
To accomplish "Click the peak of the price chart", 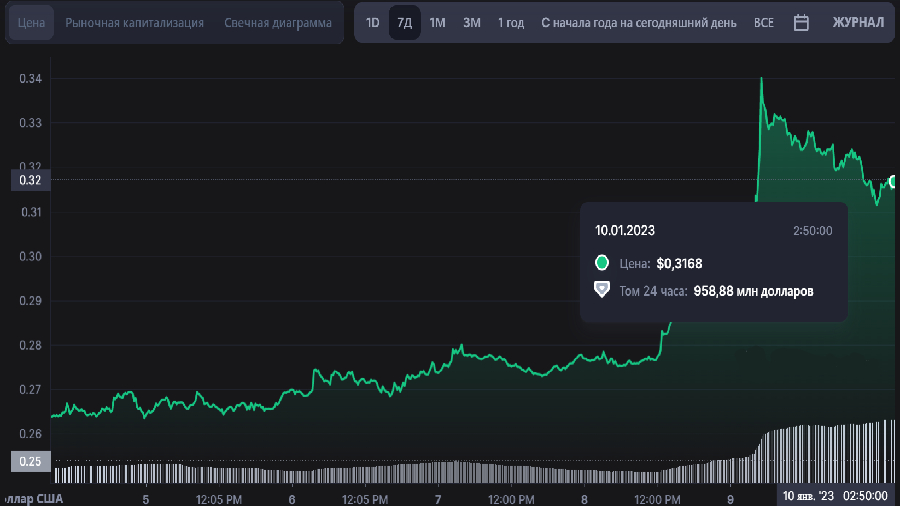I will click(x=762, y=79).
